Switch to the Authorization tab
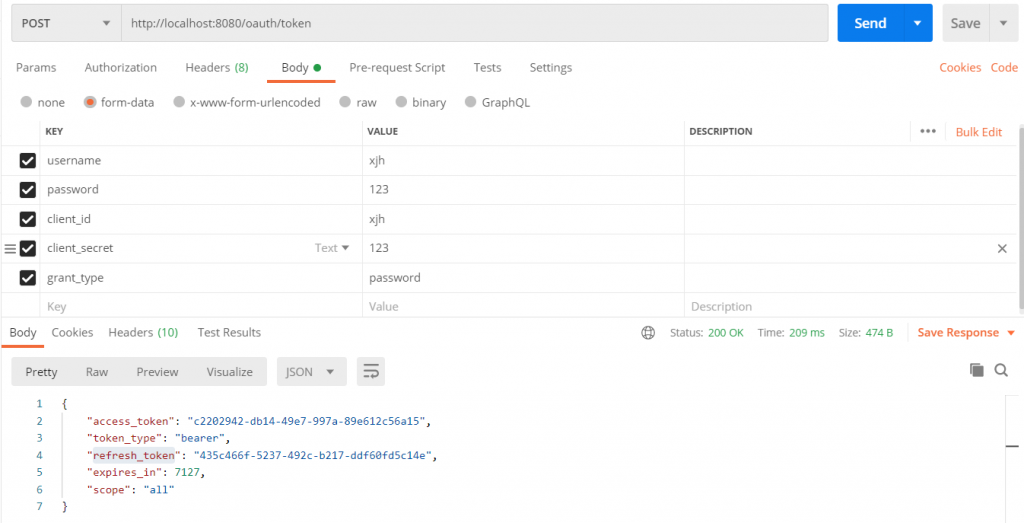Viewport: 1024px width, 523px height. 120,68
